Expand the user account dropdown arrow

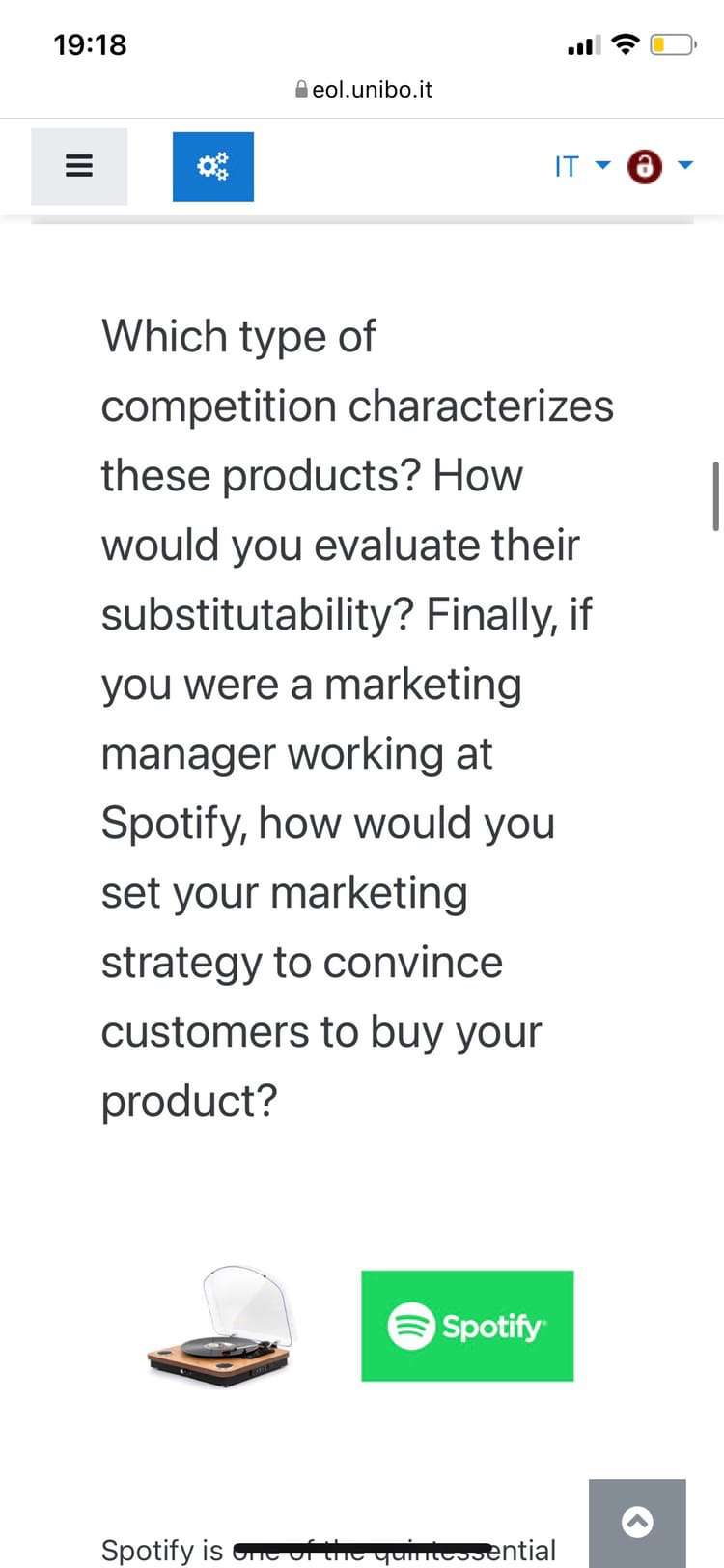tap(685, 165)
